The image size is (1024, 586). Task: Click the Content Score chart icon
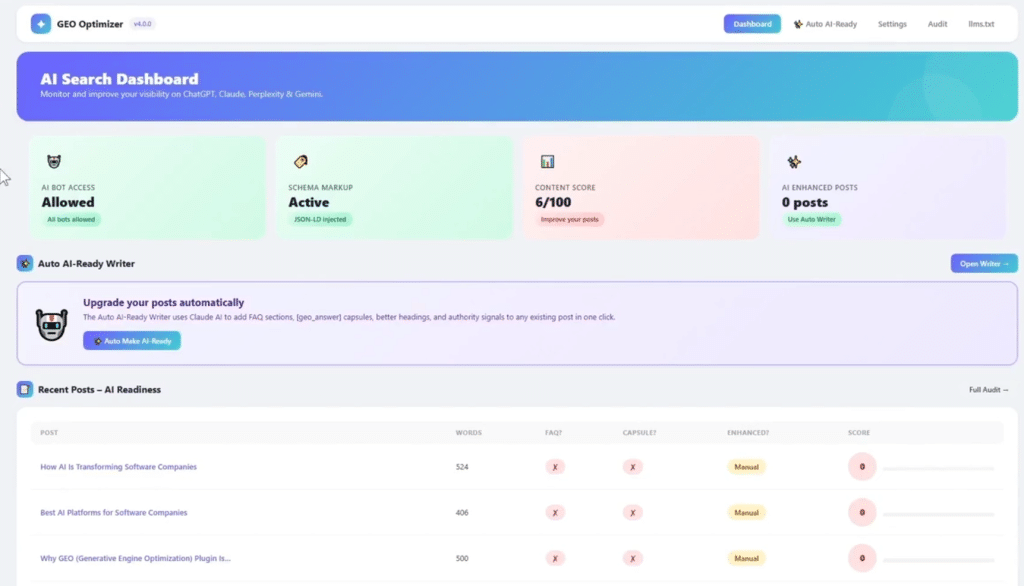click(547, 162)
